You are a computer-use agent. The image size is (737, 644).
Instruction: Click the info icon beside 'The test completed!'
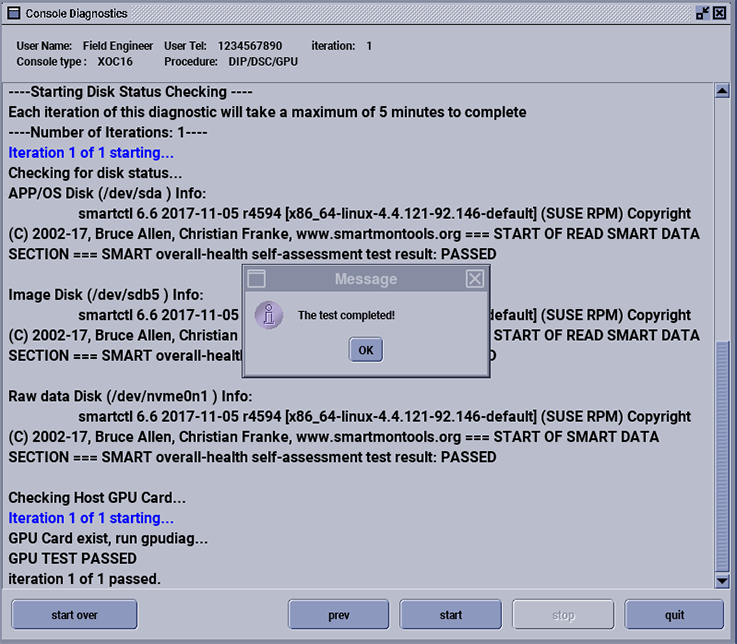(x=268, y=315)
